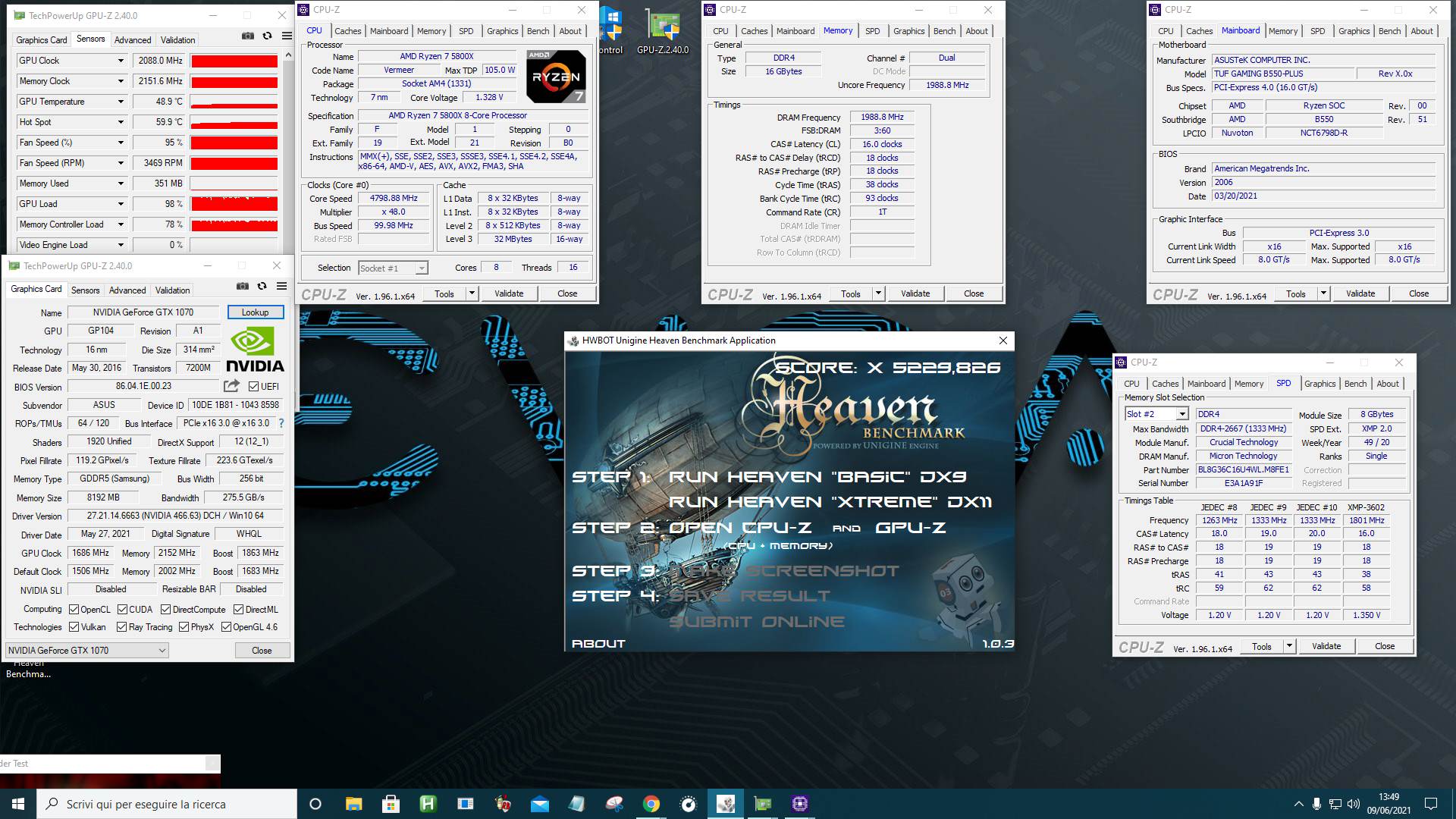
Task: Click the GPU-Z taskbar icon
Action: (763, 804)
